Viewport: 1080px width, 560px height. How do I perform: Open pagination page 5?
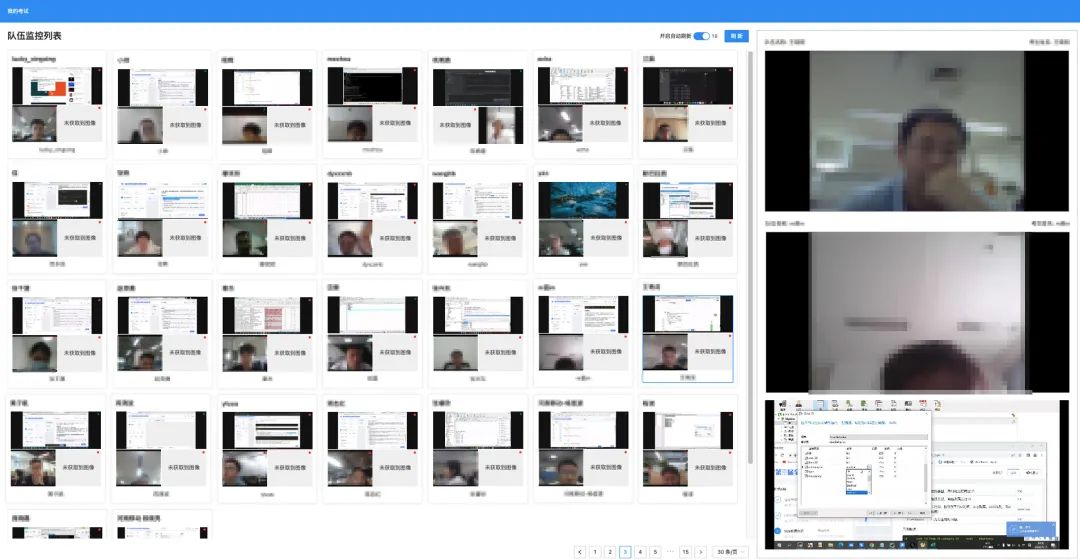(656, 552)
